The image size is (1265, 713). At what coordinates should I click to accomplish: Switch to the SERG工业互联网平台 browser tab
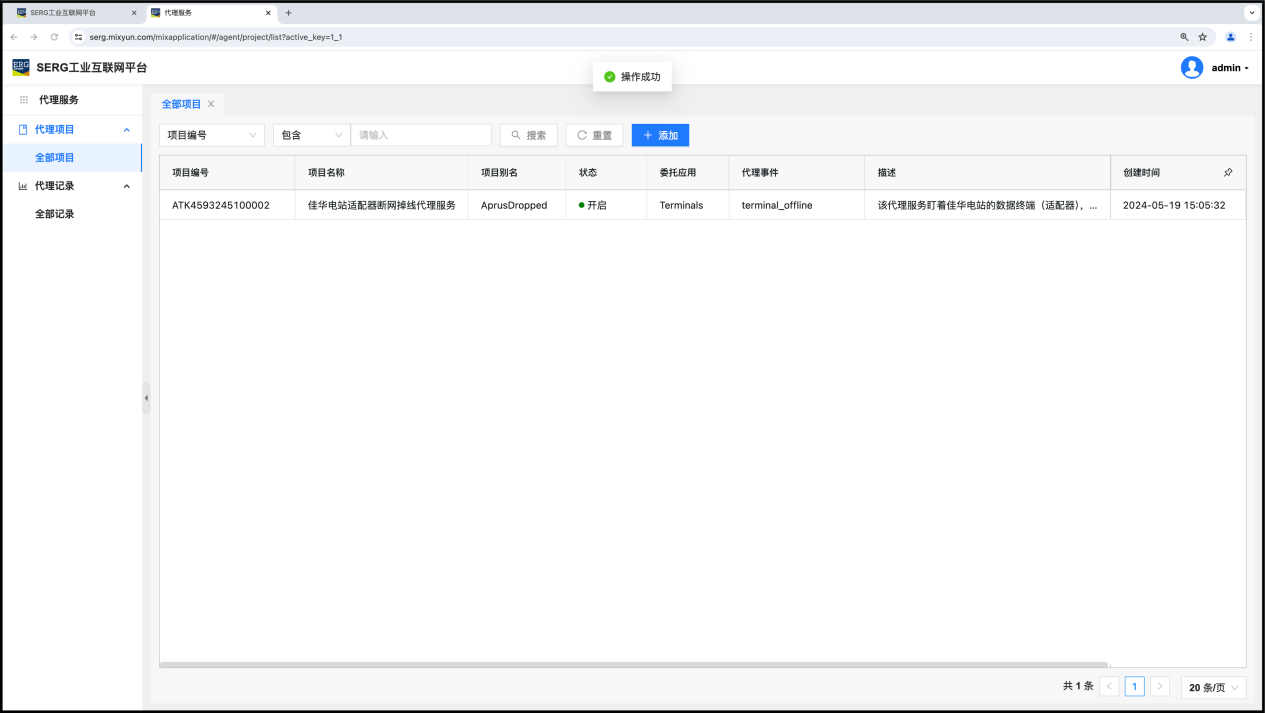(70, 13)
